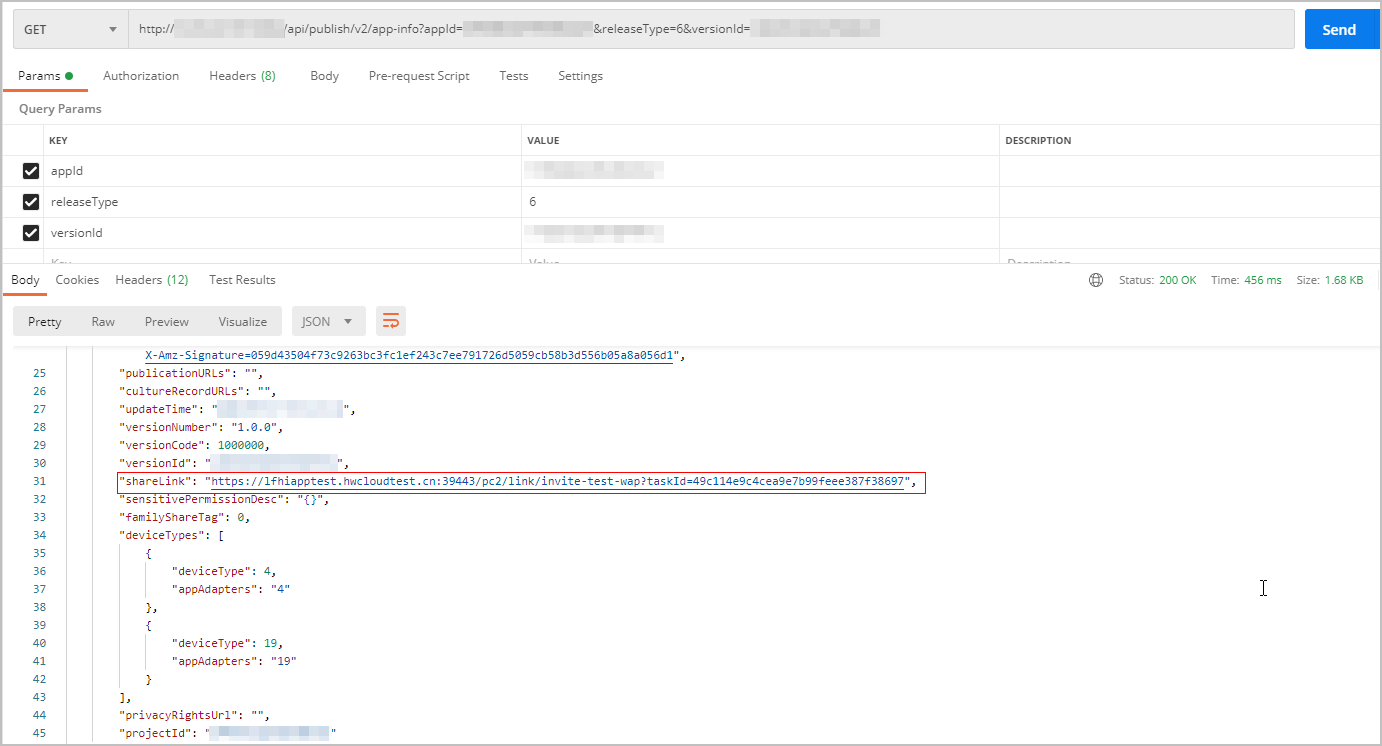1382x746 pixels.
Task: Click the globe network icon
Action: (1096, 280)
